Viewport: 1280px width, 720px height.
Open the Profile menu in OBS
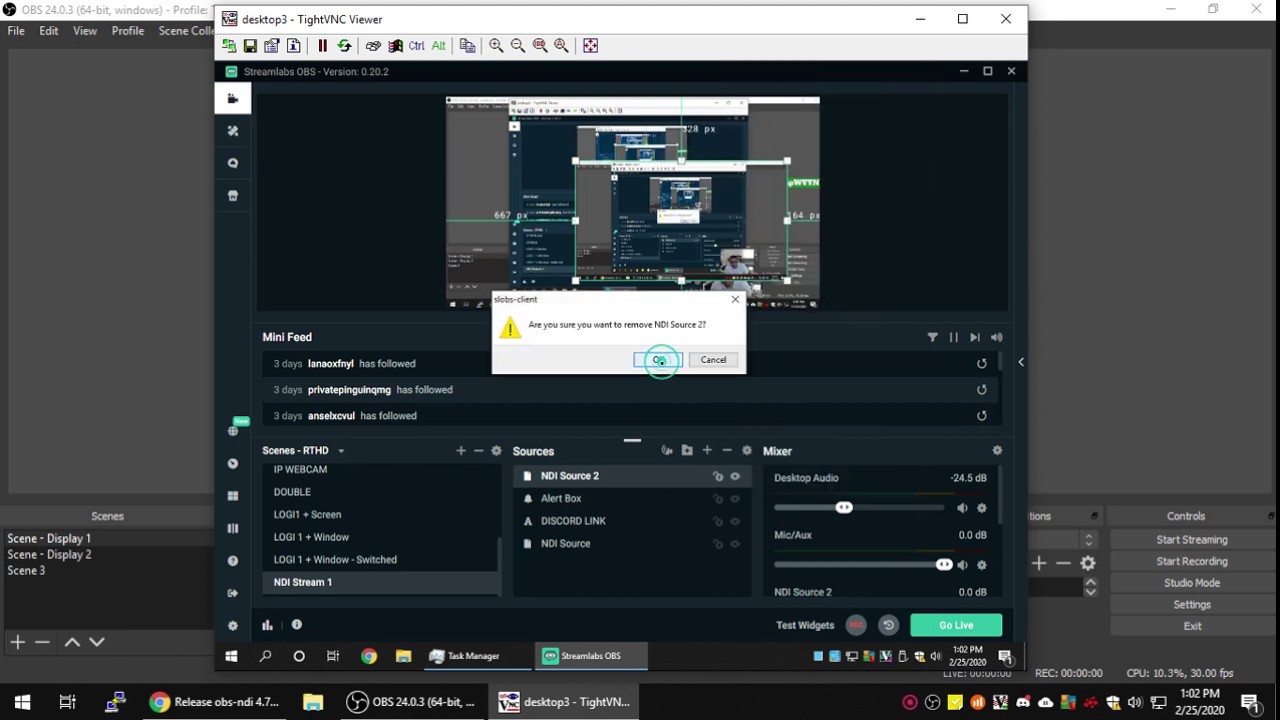(x=128, y=31)
